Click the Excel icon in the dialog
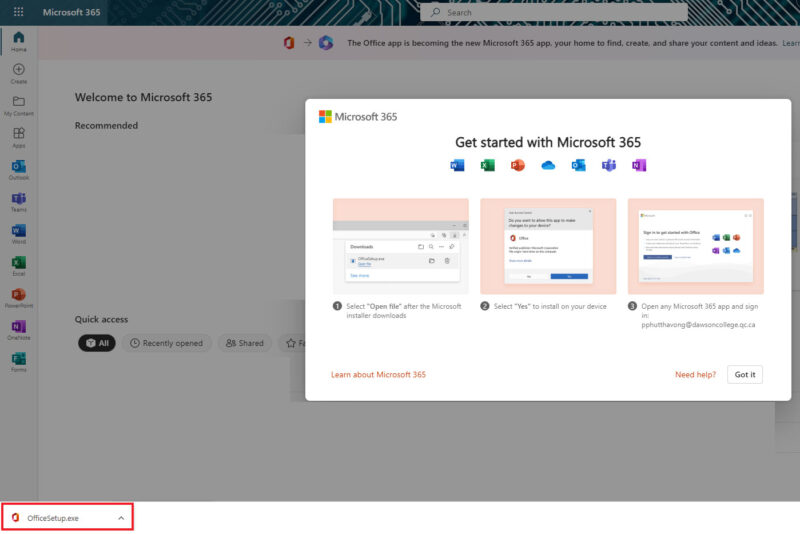The image size is (800, 534). point(487,165)
